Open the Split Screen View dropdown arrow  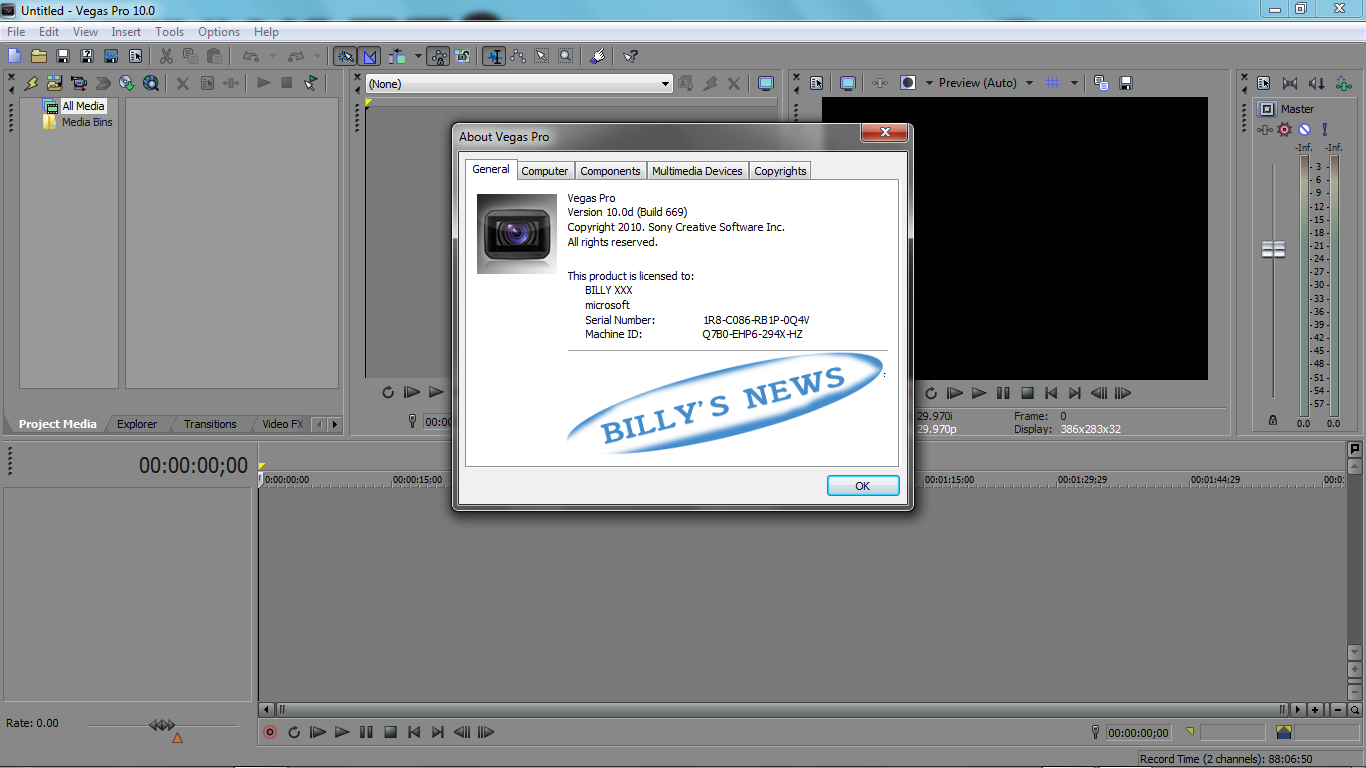929,83
